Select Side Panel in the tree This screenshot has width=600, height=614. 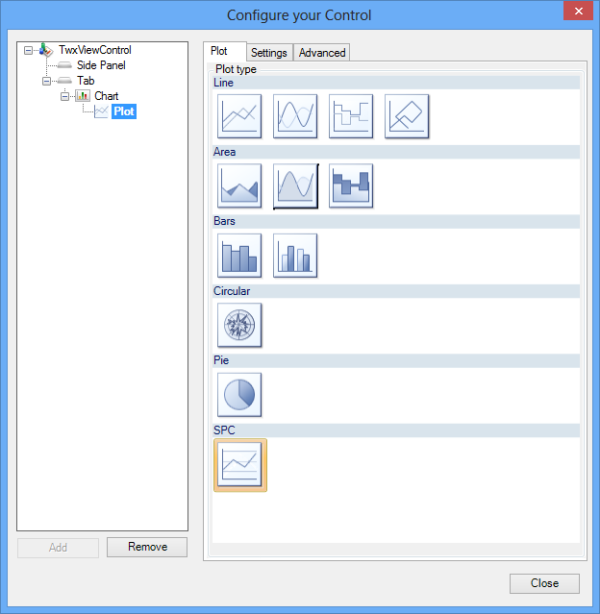click(x=101, y=65)
